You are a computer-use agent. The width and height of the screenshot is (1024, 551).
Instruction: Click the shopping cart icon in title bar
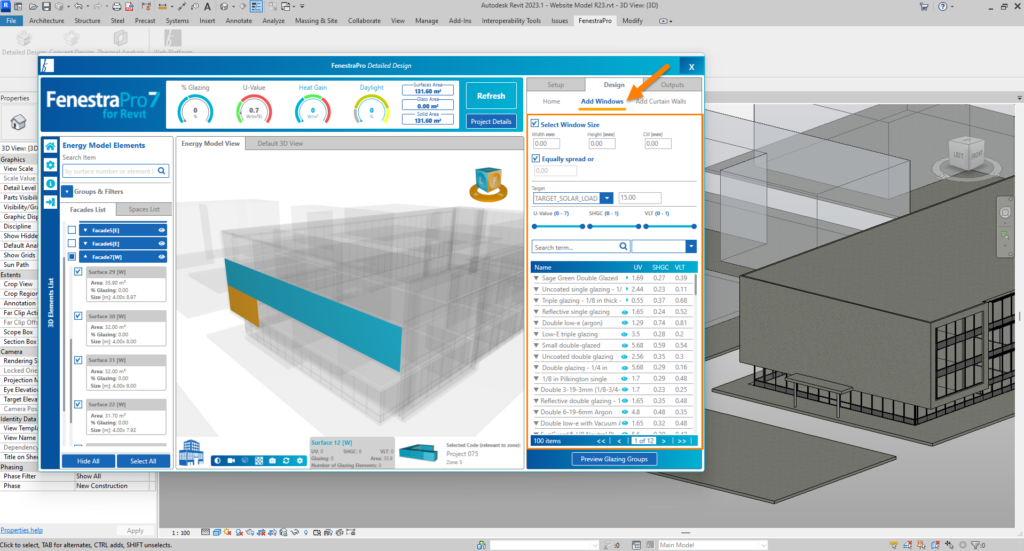pos(923,7)
